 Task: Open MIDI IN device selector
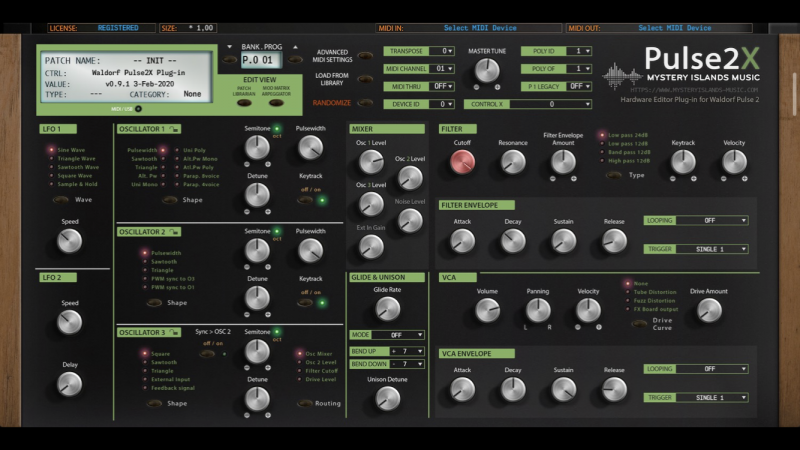[469, 28]
